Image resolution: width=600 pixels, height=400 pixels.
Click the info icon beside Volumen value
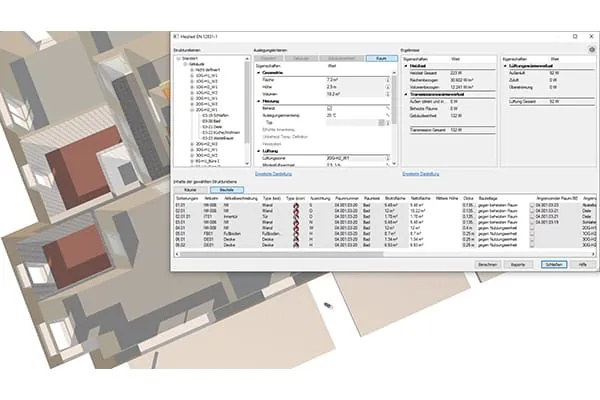(x=387, y=93)
